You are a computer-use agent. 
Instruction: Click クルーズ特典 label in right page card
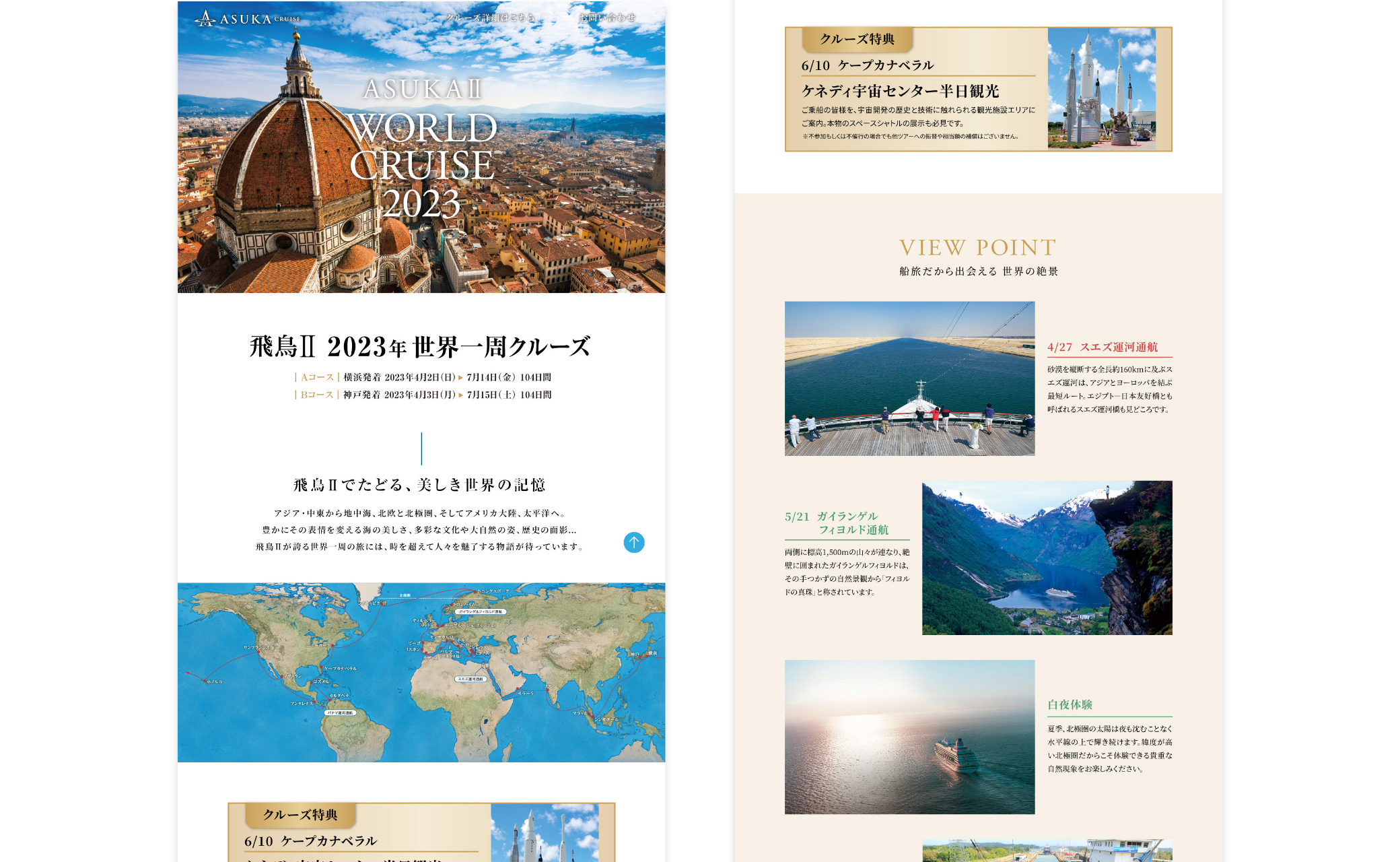(857, 39)
